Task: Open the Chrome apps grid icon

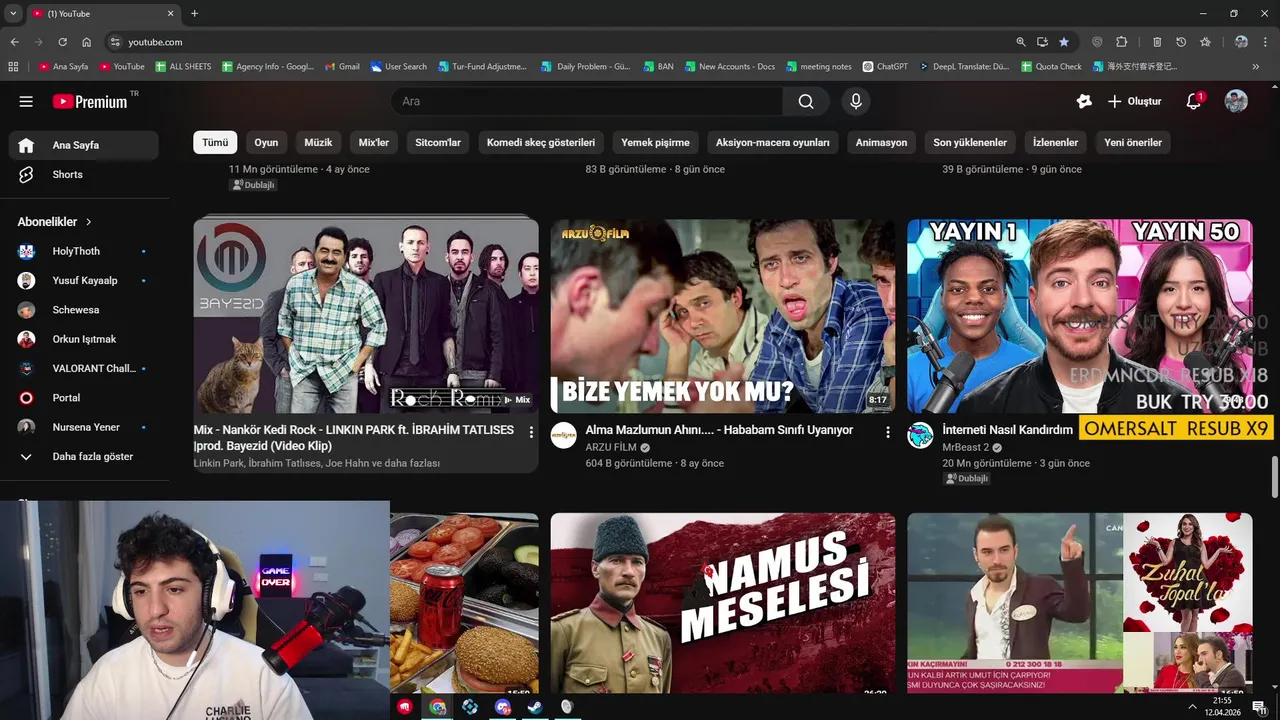Action: tap(13, 67)
